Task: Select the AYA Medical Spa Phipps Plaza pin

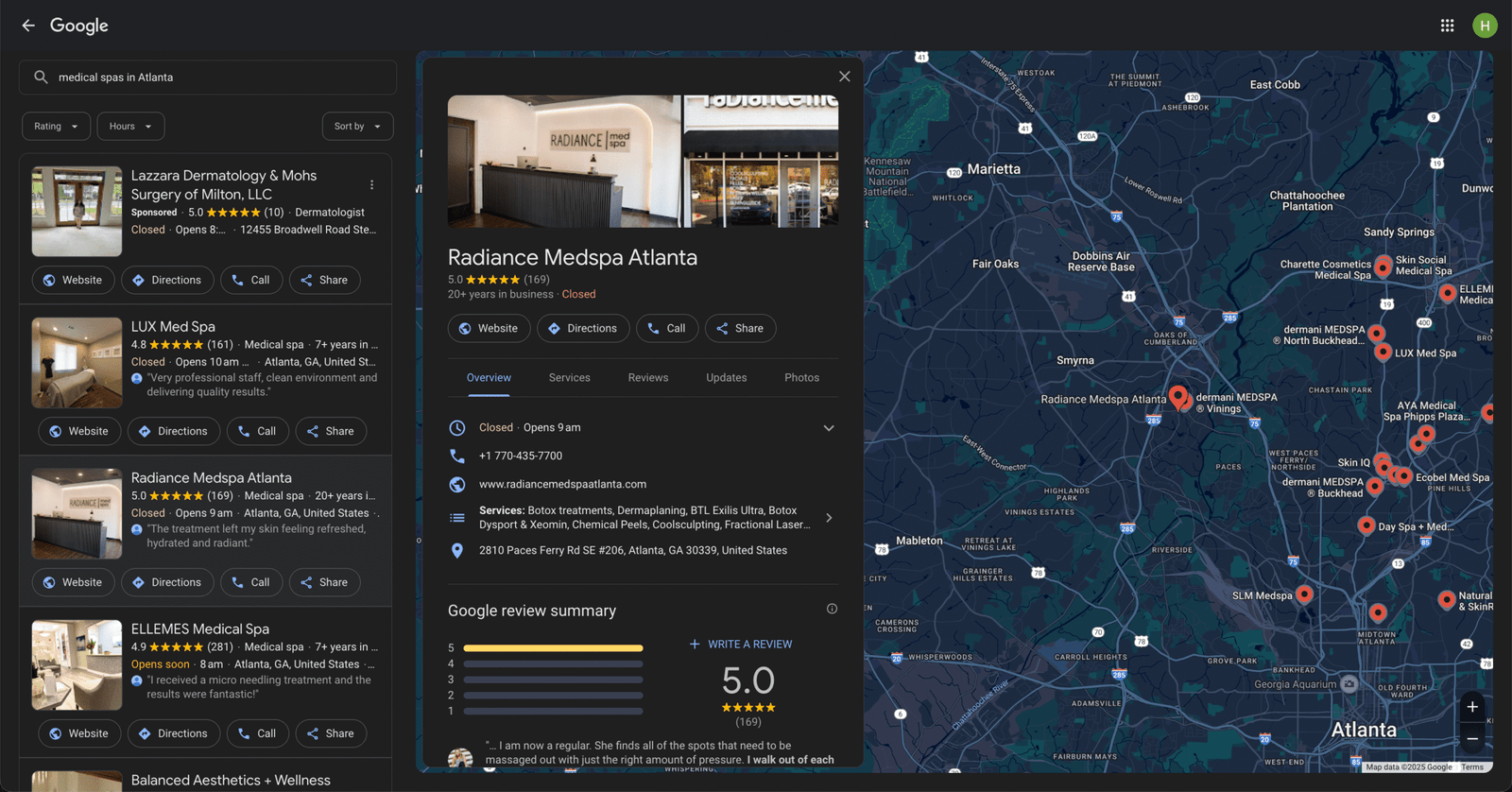Action: click(1426, 433)
